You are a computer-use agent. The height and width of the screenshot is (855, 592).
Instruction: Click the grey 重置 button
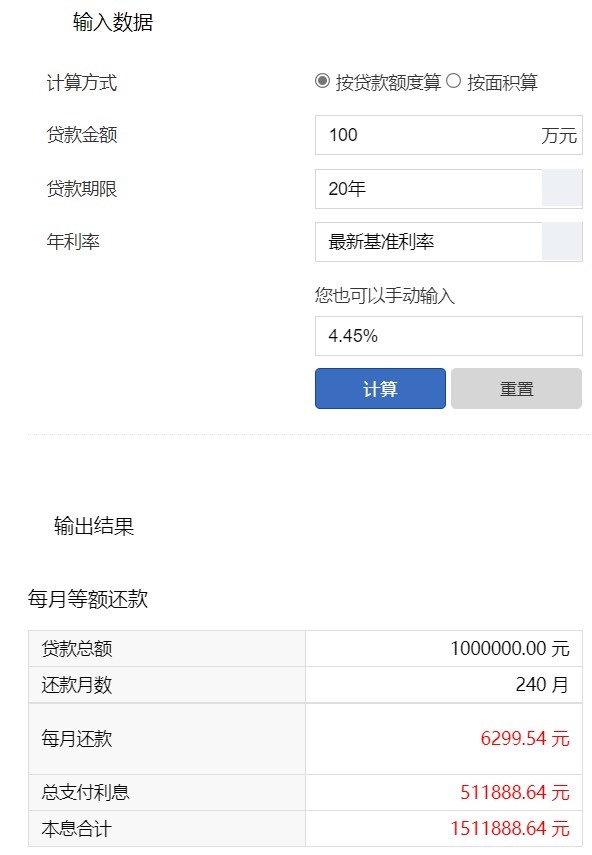point(516,388)
